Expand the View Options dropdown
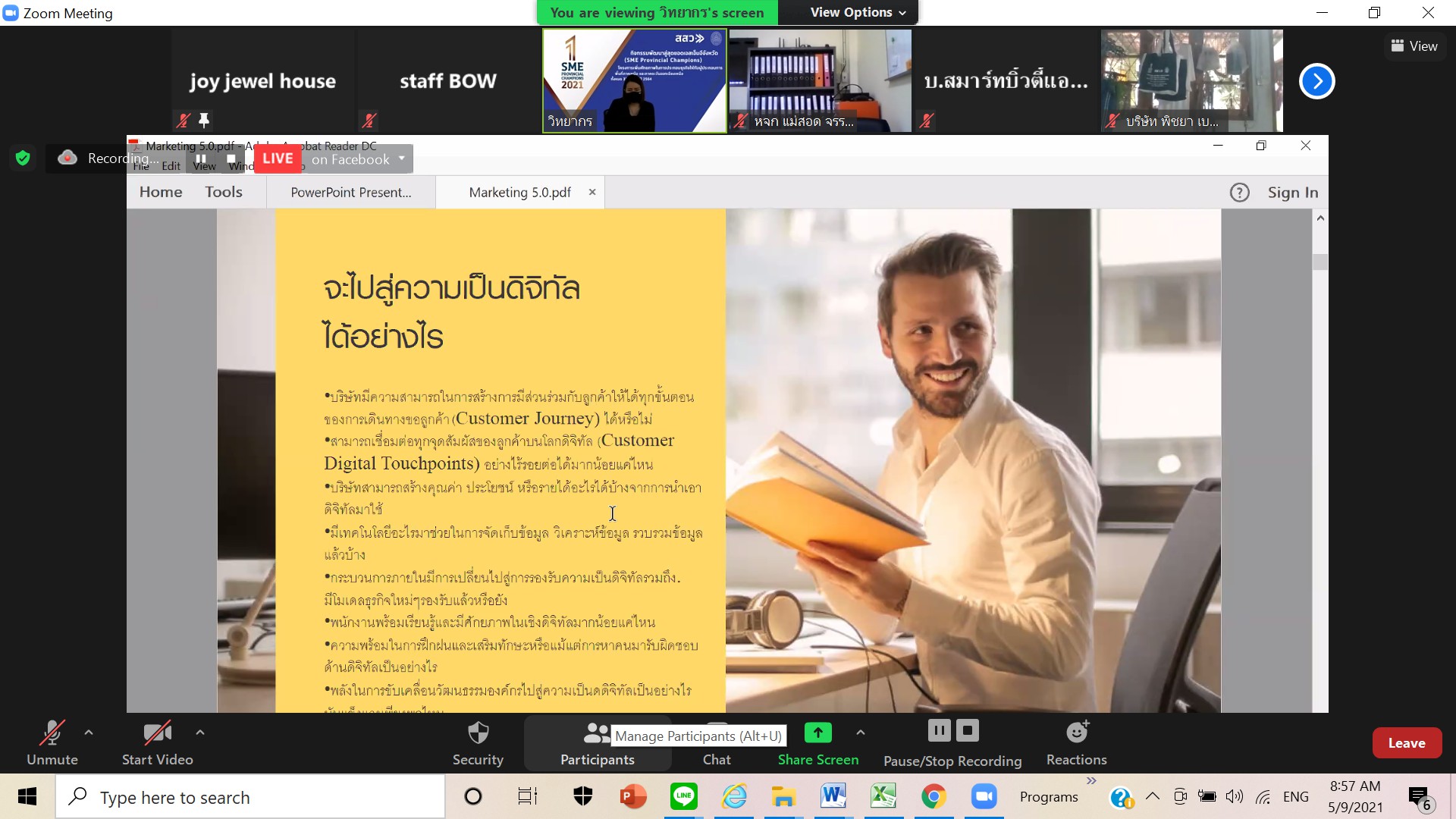Viewport: 1456px width, 819px height. coord(858,12)
